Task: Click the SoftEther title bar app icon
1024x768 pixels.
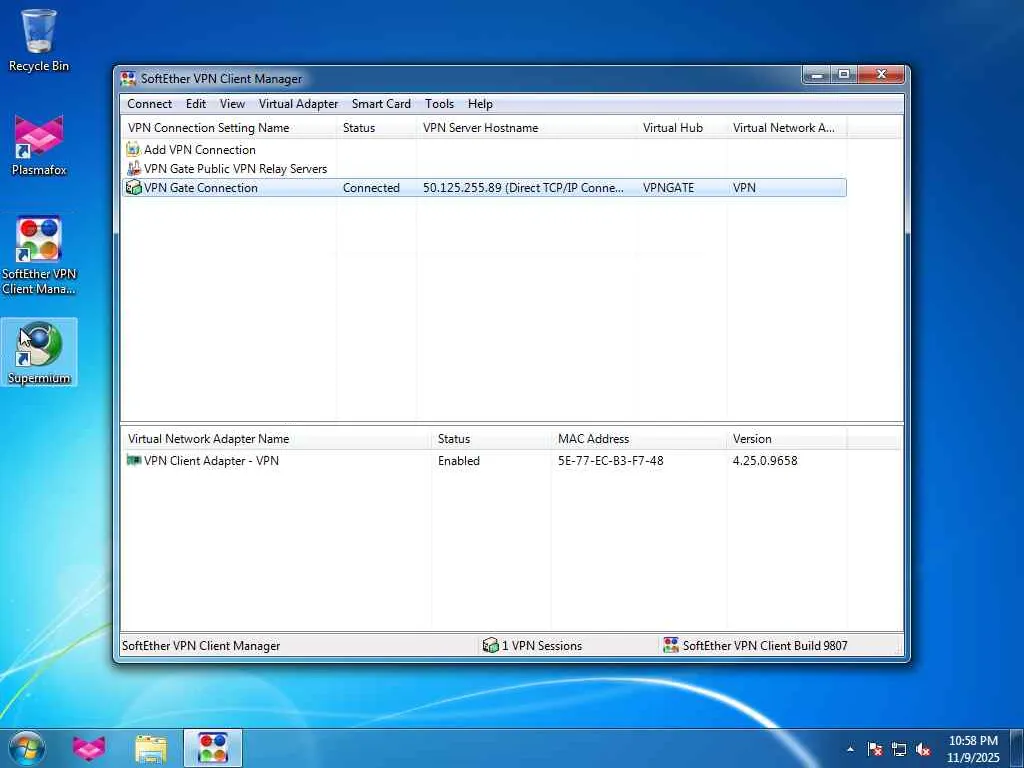Action: (x=128, y=78)
